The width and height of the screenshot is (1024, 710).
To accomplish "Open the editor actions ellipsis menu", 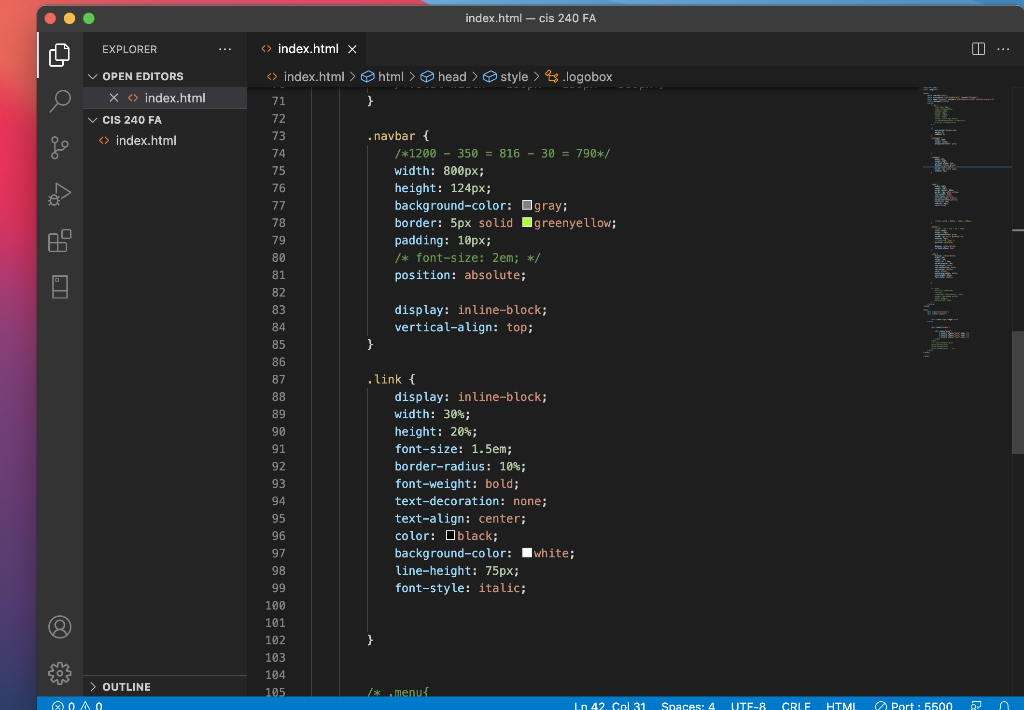I will 1003,48.
